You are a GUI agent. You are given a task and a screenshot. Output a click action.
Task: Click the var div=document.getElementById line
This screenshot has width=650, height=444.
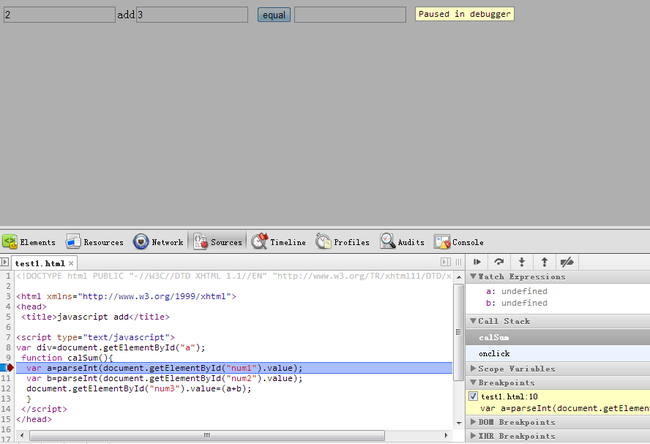coord(110,347)
